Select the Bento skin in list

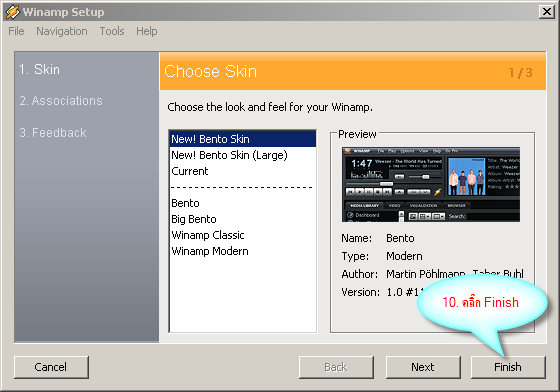point(243,203)
